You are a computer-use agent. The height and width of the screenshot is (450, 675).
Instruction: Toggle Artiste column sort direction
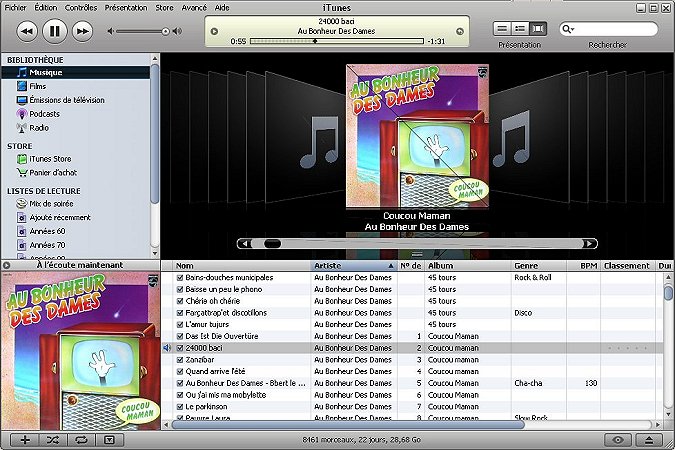(354, 266)
